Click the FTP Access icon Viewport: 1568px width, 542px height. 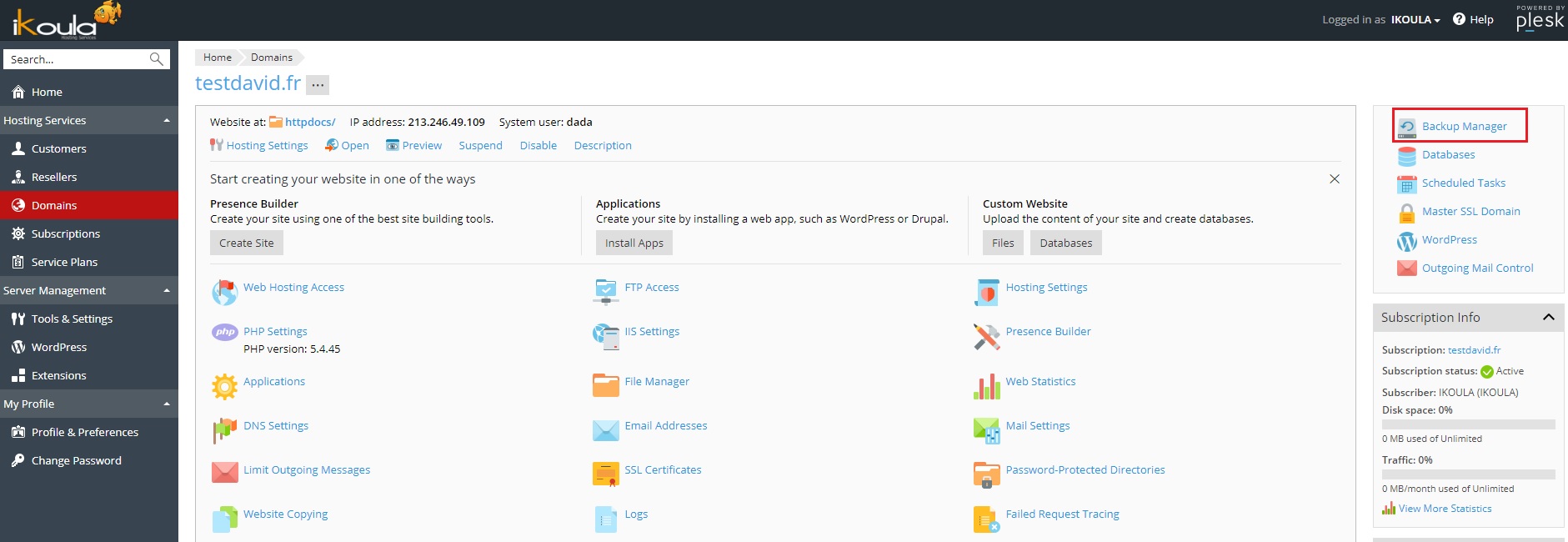coord(606,292)
